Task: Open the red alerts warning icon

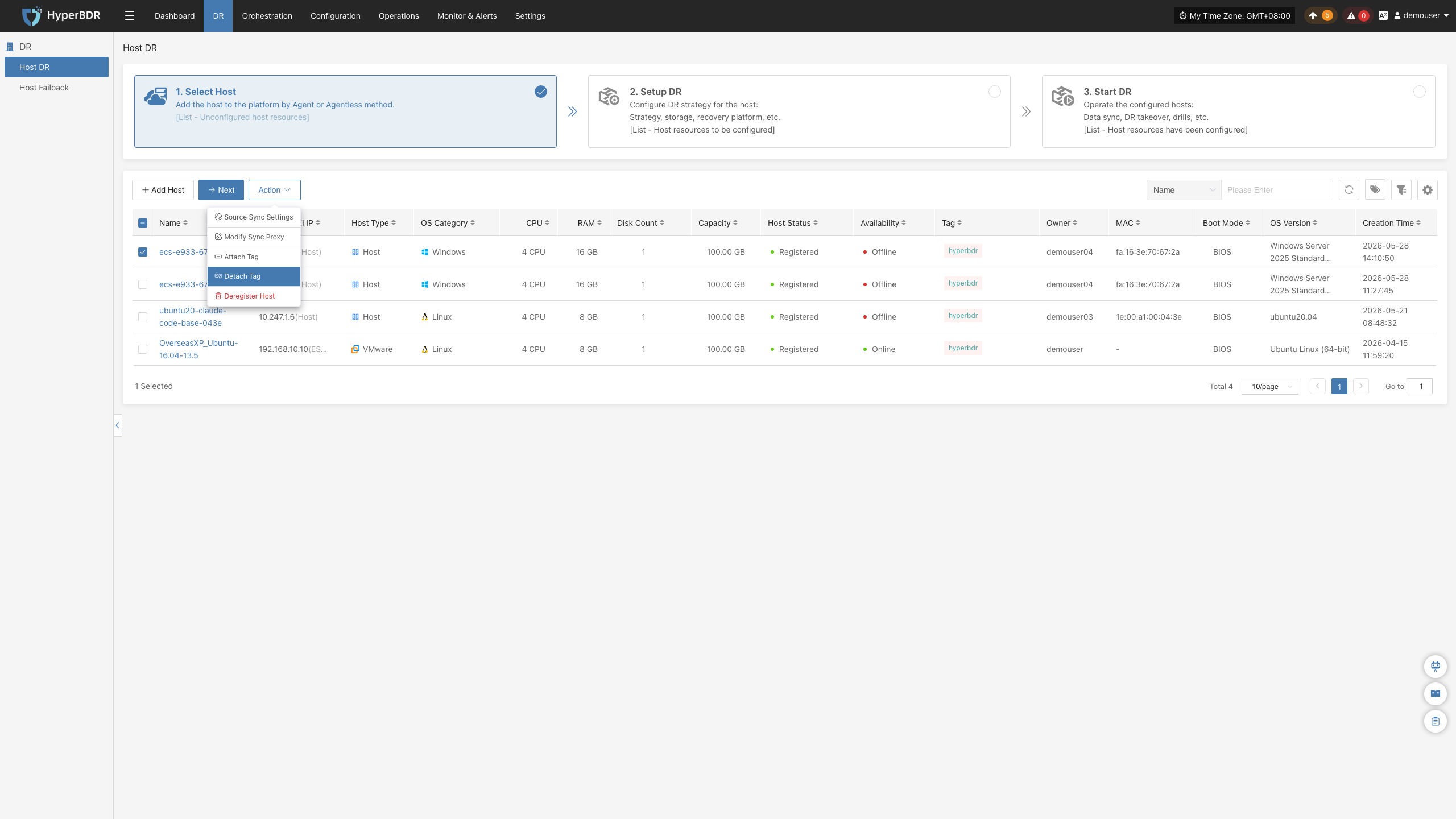Action: (1357, 16)
